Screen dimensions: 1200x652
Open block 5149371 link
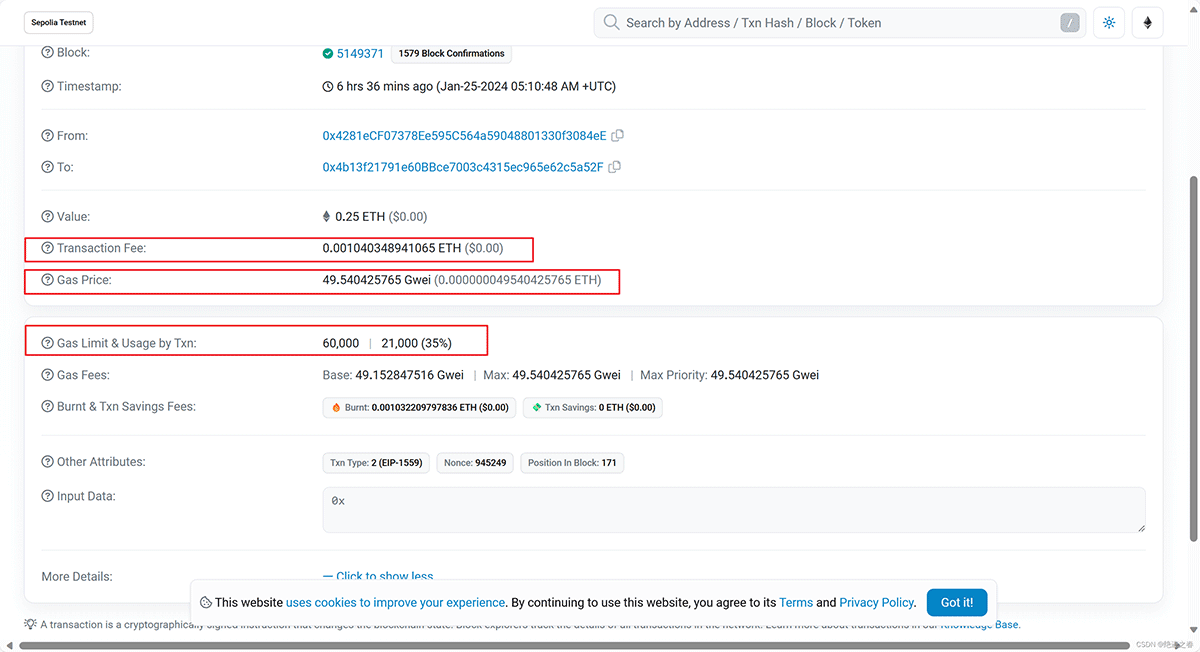click(x=360, y=54)
